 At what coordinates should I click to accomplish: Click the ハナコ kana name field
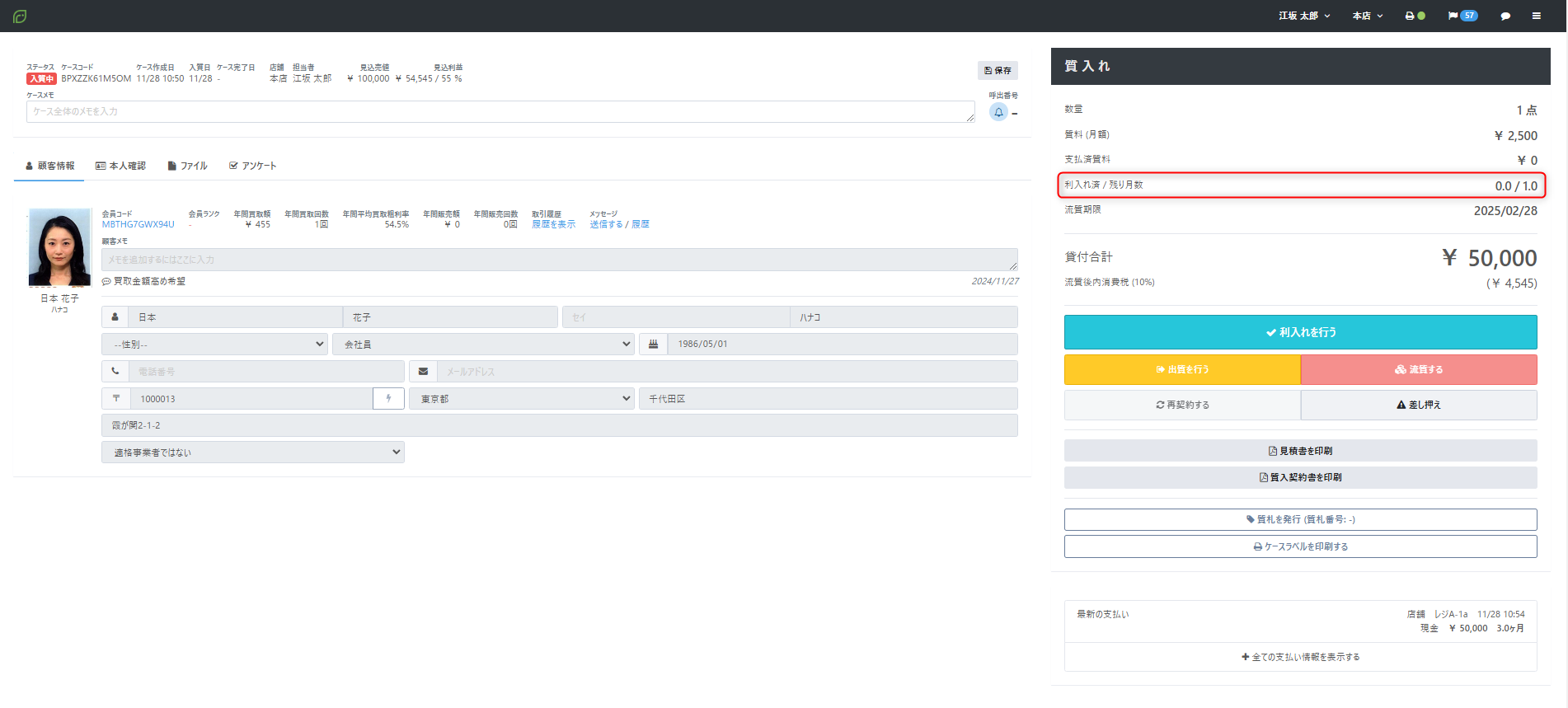click(x=904, y=317)
